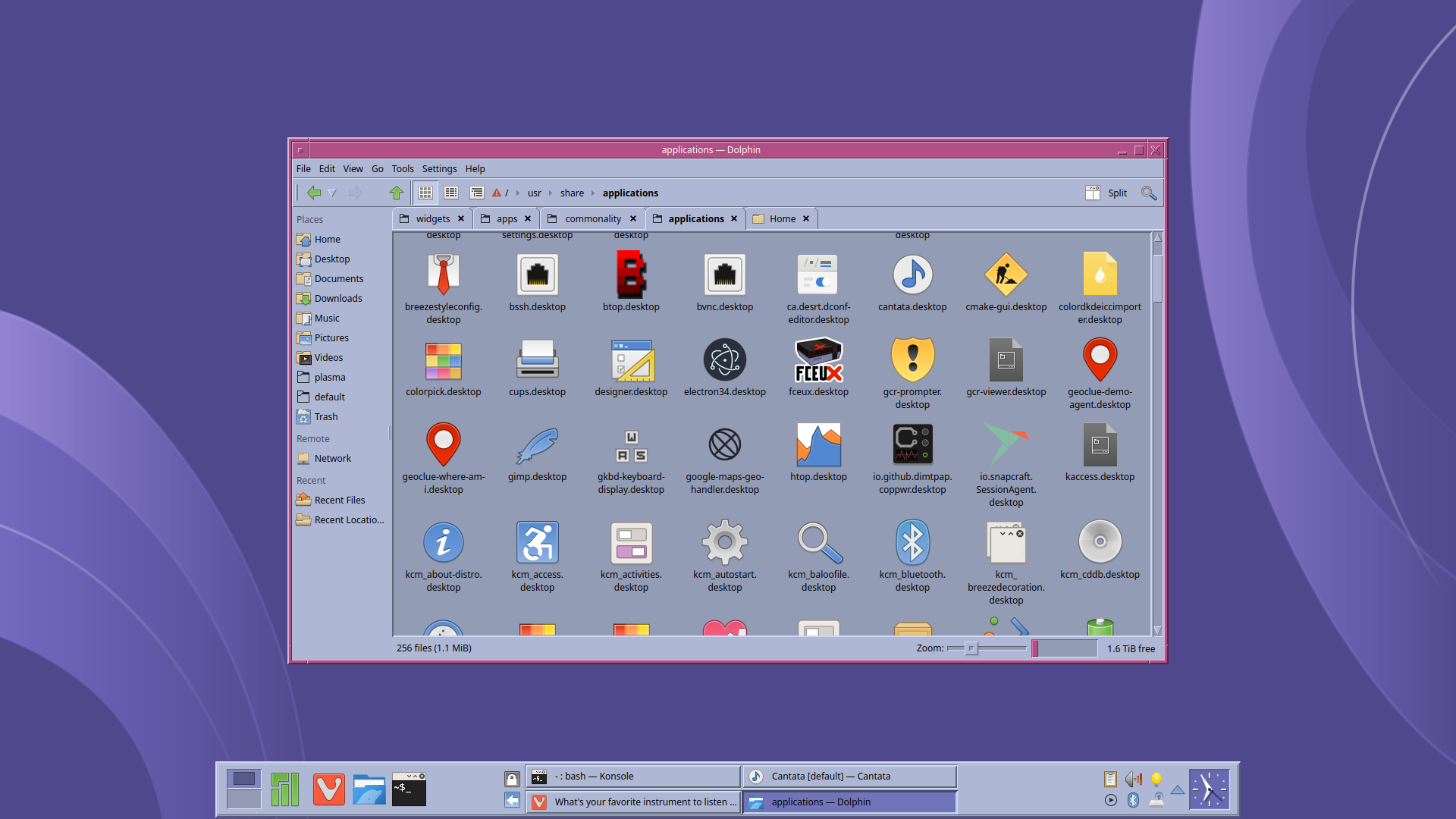Image resolution: width=1456 pixels, height=819 pixels.
Task: Switch to the widgets tab
Action: point(432,218)
